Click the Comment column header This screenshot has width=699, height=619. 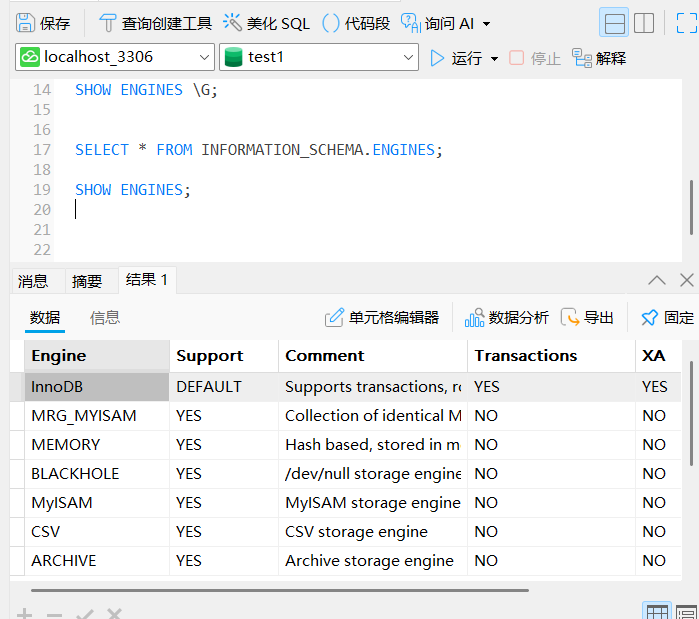373,356
